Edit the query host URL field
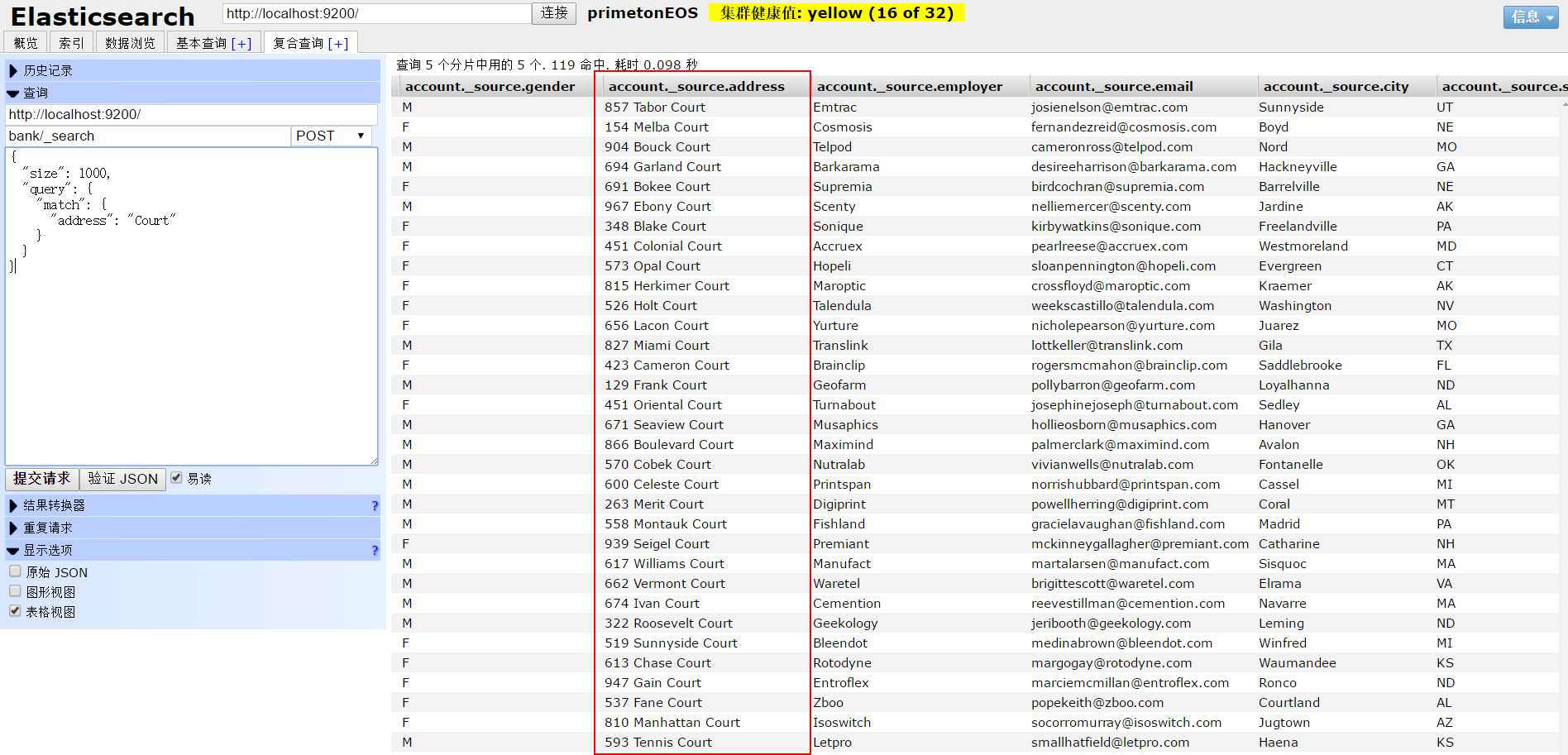Viewport: 1568px width, 755px height. [x=191, y=114]
